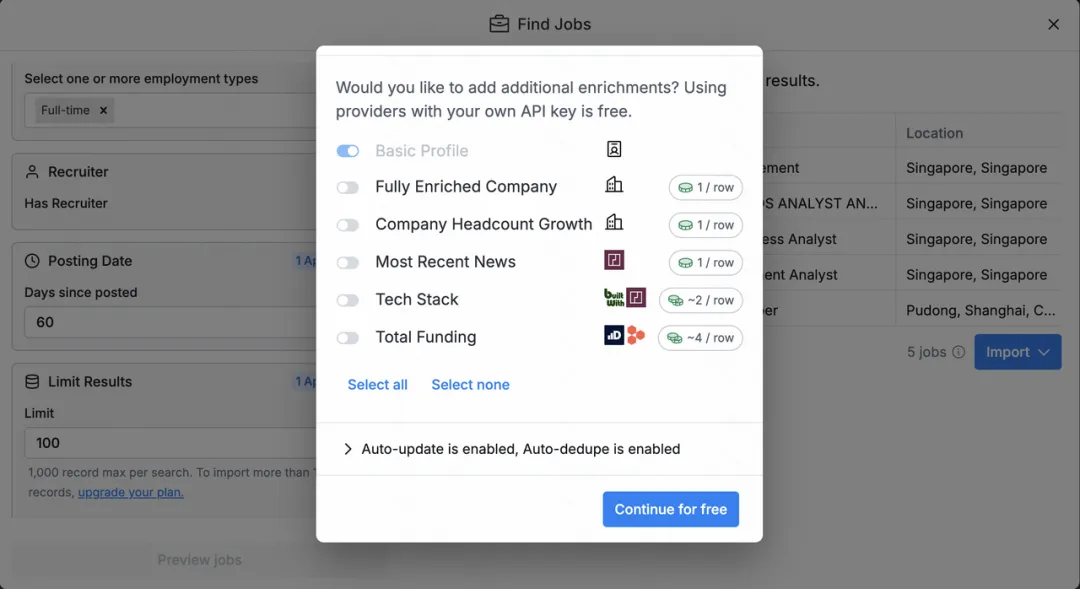Click the briefcase icon beside Find Jobs

[x=499, y=23]
